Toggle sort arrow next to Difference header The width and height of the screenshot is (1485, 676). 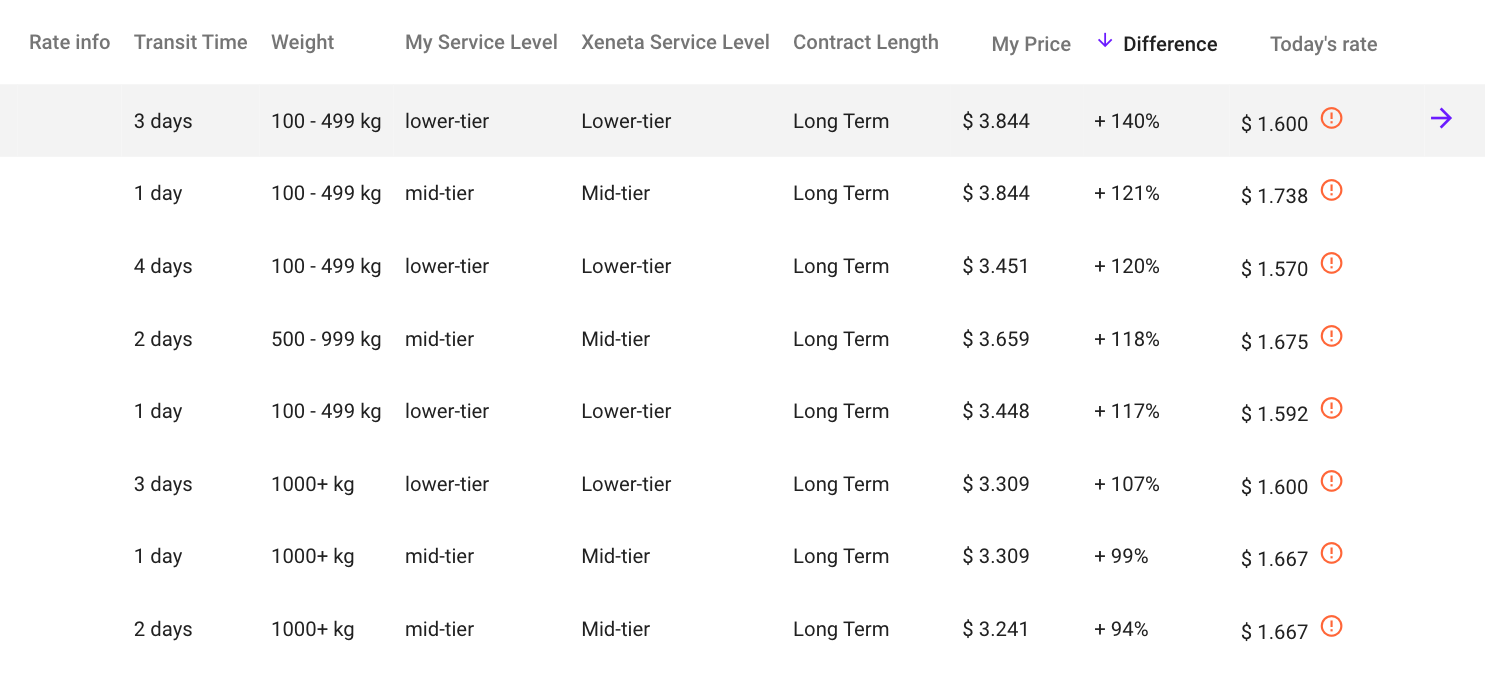[x=1105, y=41]
